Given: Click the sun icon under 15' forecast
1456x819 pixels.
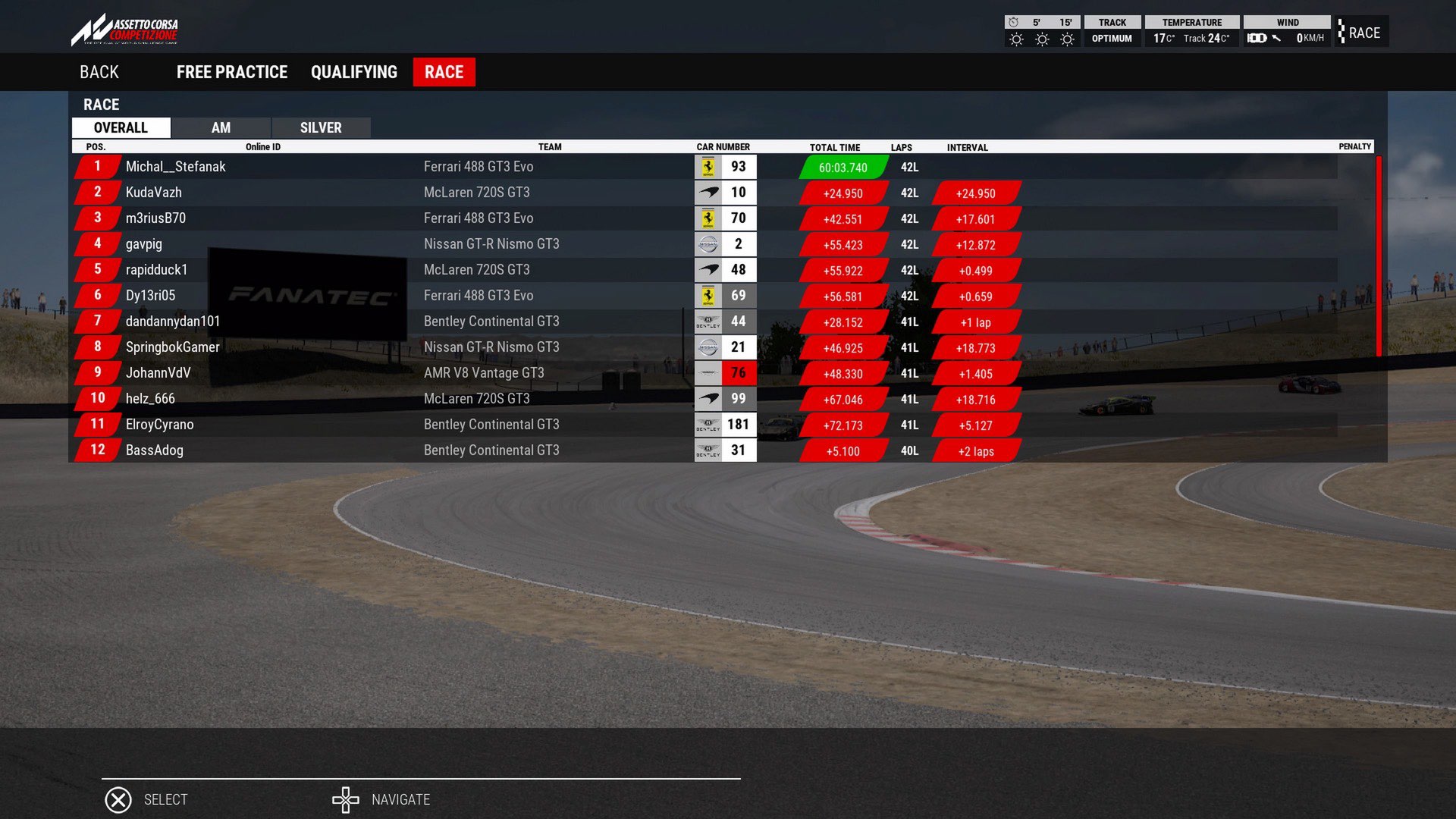Looking at the screenshot, I should (x=1067, y=39).
